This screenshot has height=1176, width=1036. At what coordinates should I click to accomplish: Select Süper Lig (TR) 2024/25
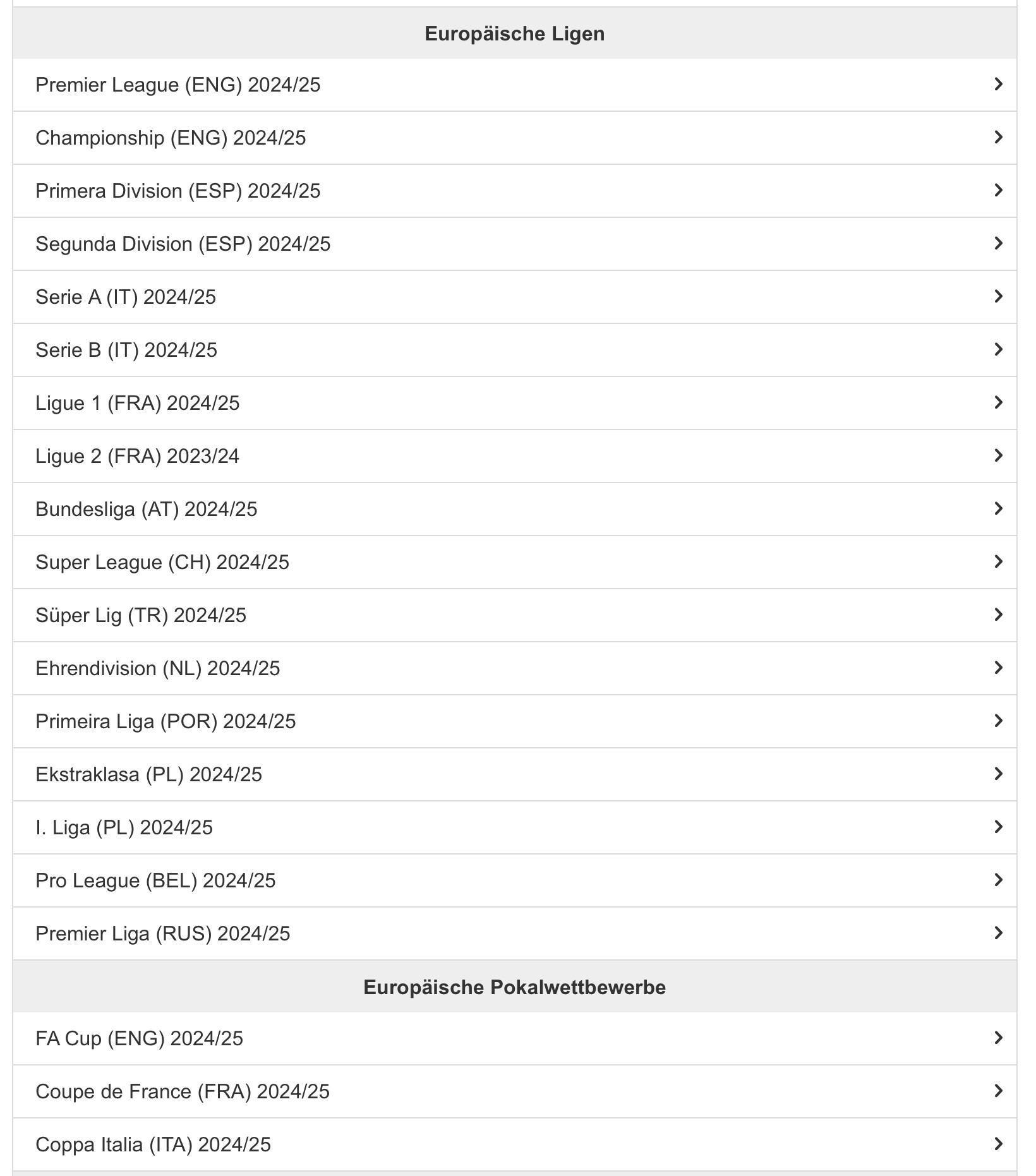point(141,615)
